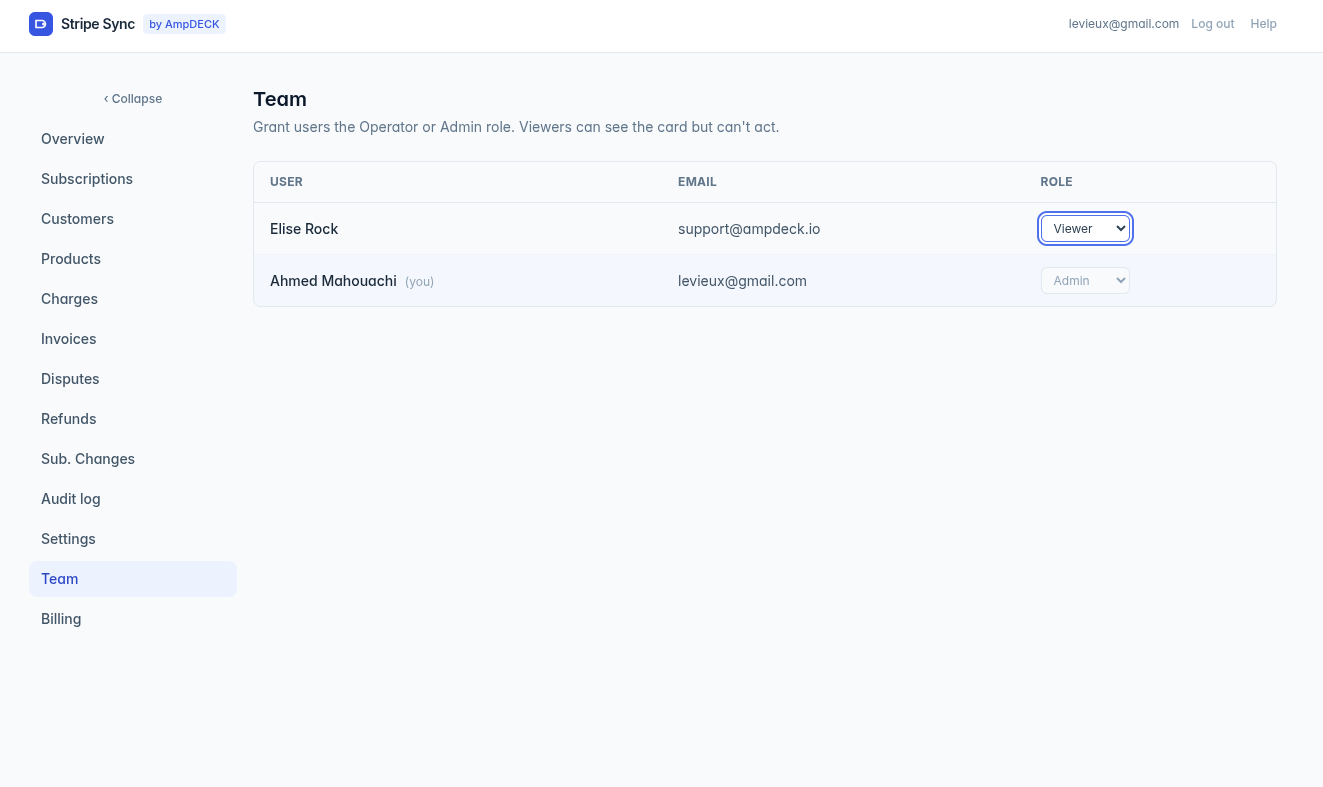Click the Stripe Sync logo icon

41,24
